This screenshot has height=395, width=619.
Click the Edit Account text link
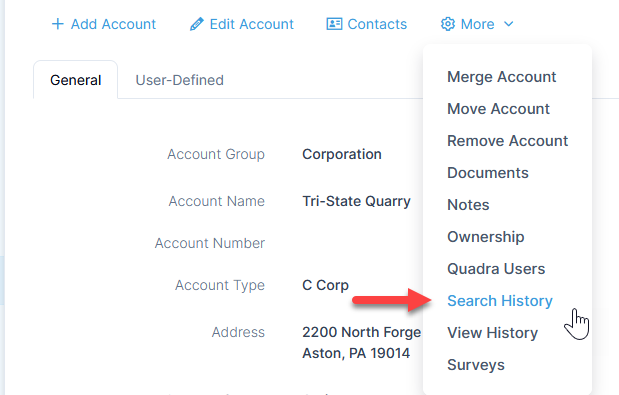[251, 24]
